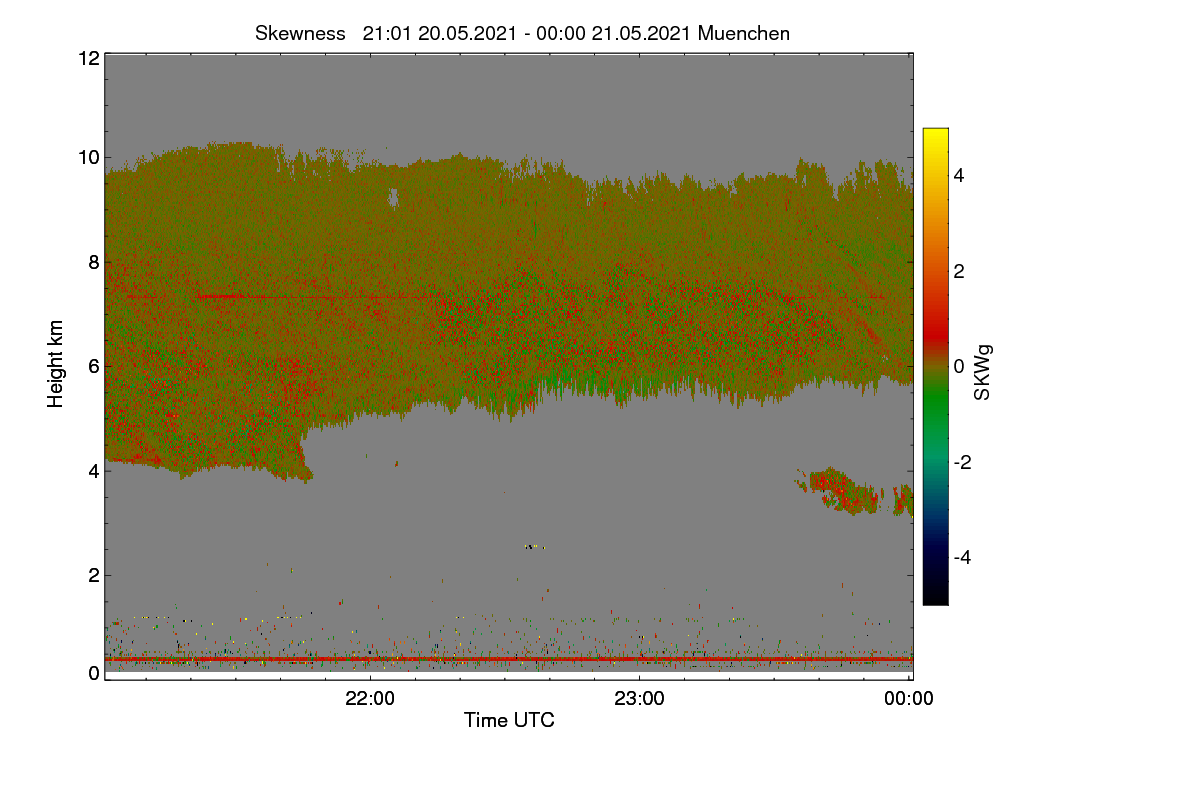Click the height axis label 4
The image size is (1200, 800).
point(93,470)
